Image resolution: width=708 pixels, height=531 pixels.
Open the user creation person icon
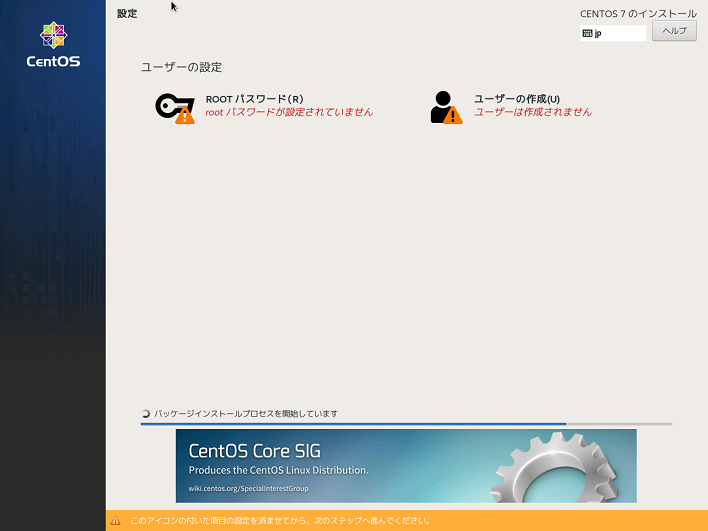[x=446, y=107]
